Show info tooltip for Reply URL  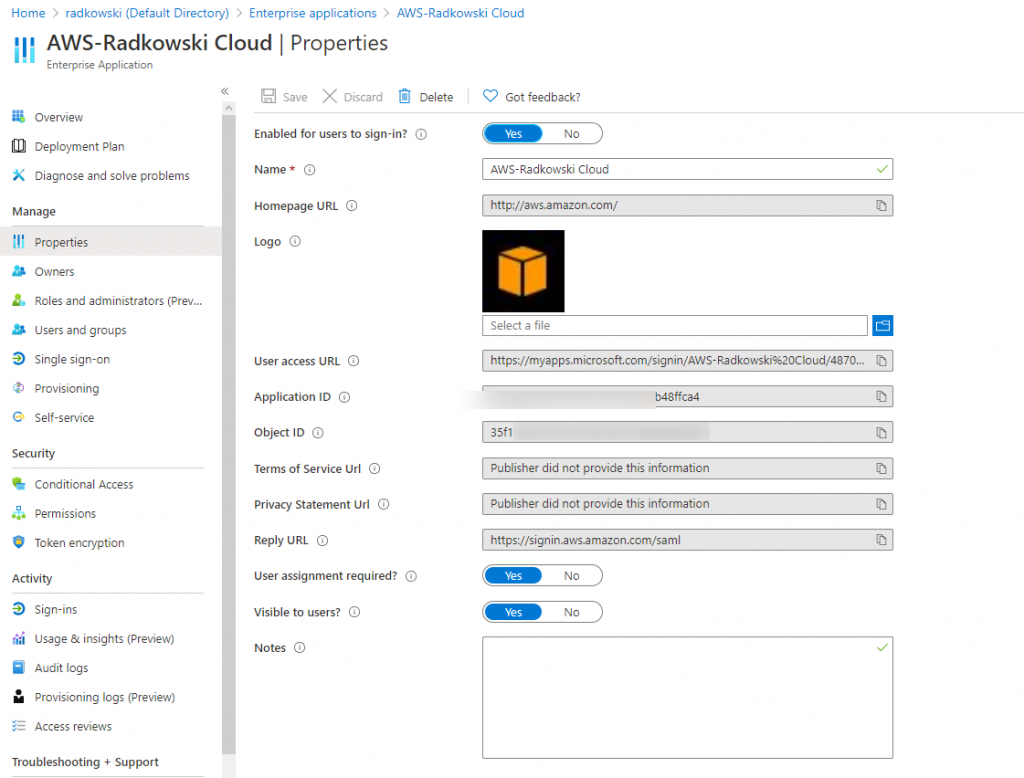pyautogui.click(x=322, y=540)
